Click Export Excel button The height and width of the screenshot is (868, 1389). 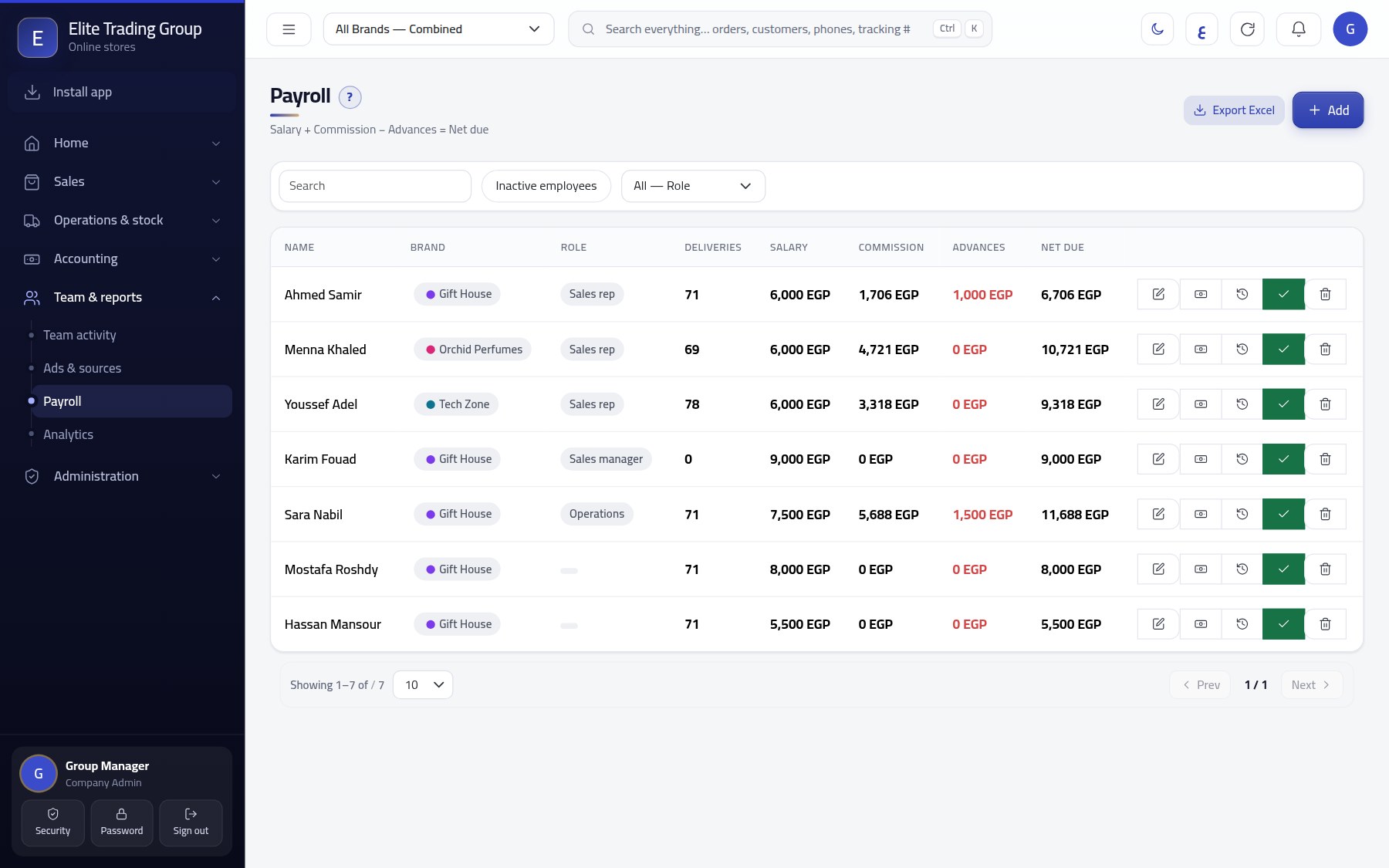[x=1234, y=110]
